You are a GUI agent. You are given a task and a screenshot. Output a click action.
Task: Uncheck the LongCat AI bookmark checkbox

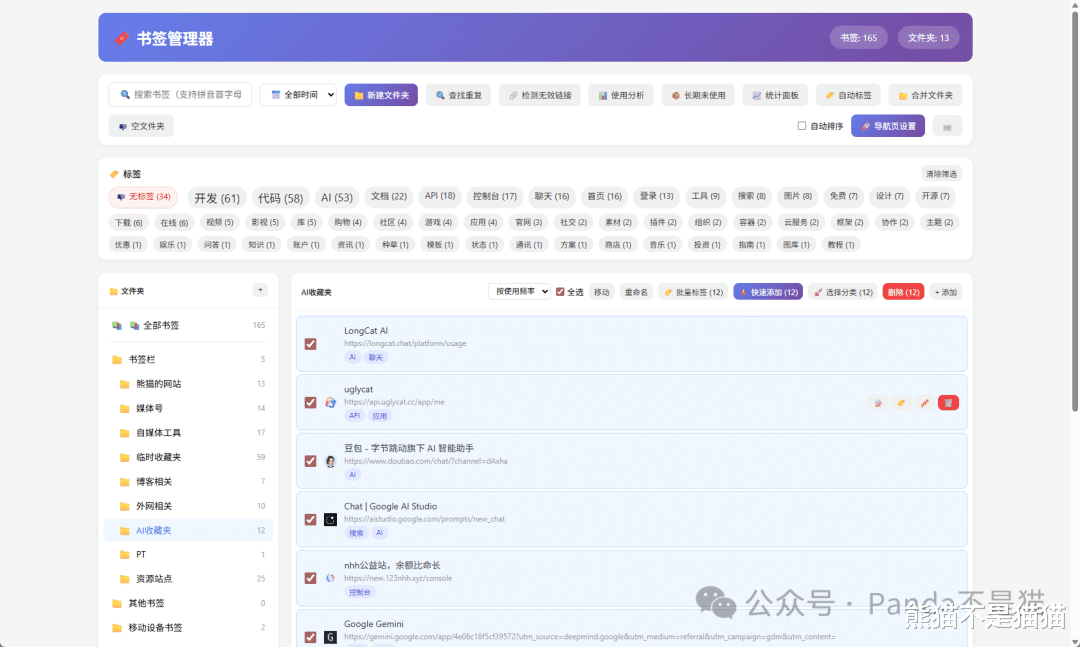(x=311, y=344)
